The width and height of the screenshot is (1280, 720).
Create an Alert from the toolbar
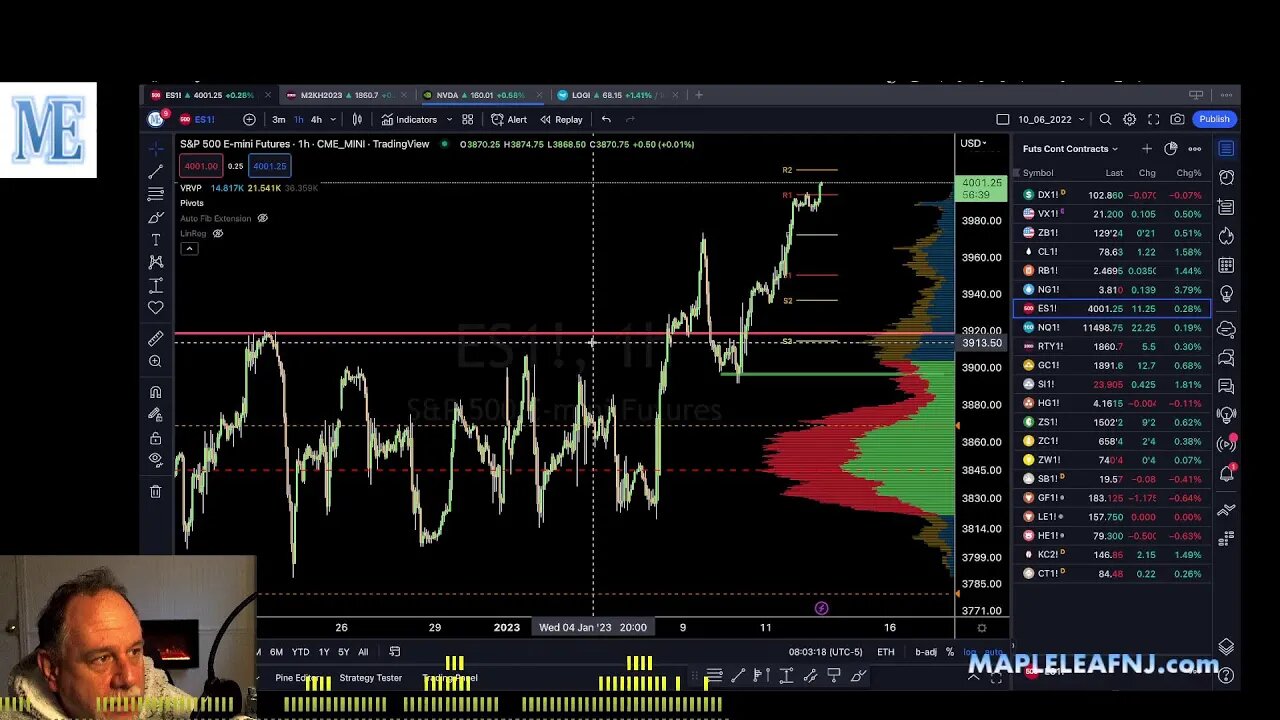tap(509, 119)
